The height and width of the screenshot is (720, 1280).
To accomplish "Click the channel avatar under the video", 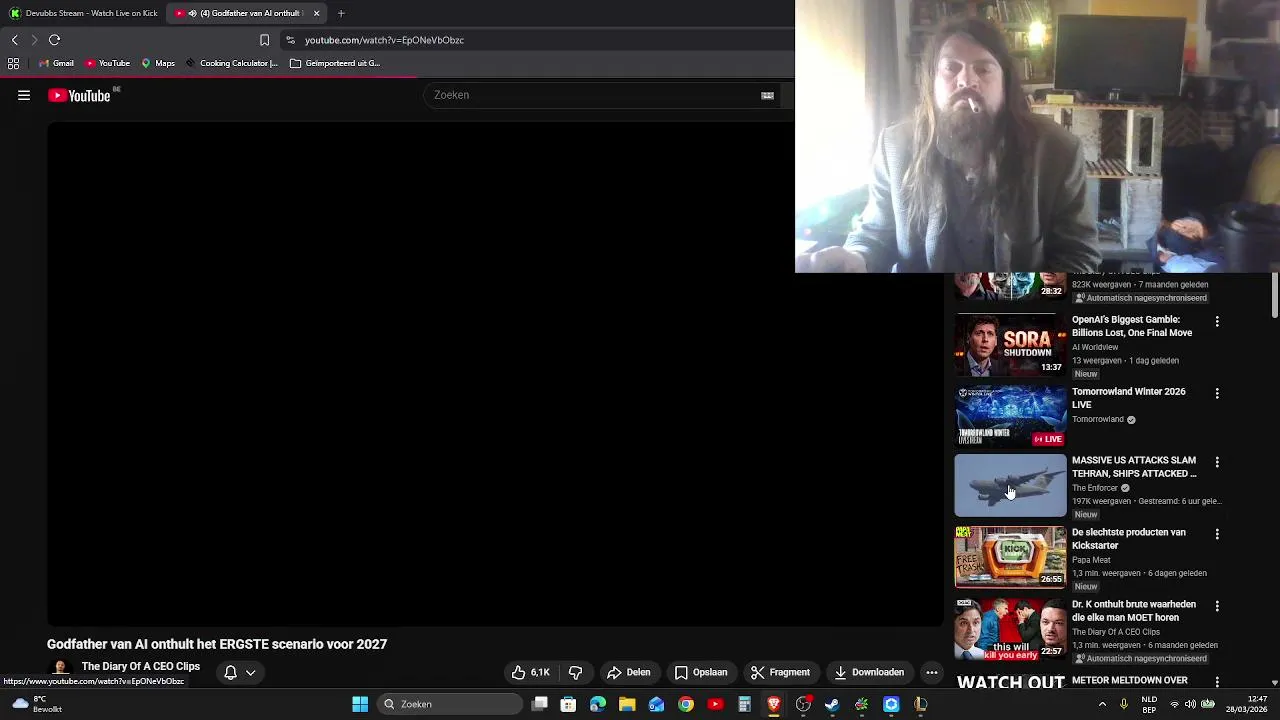I will click(61, 668).
